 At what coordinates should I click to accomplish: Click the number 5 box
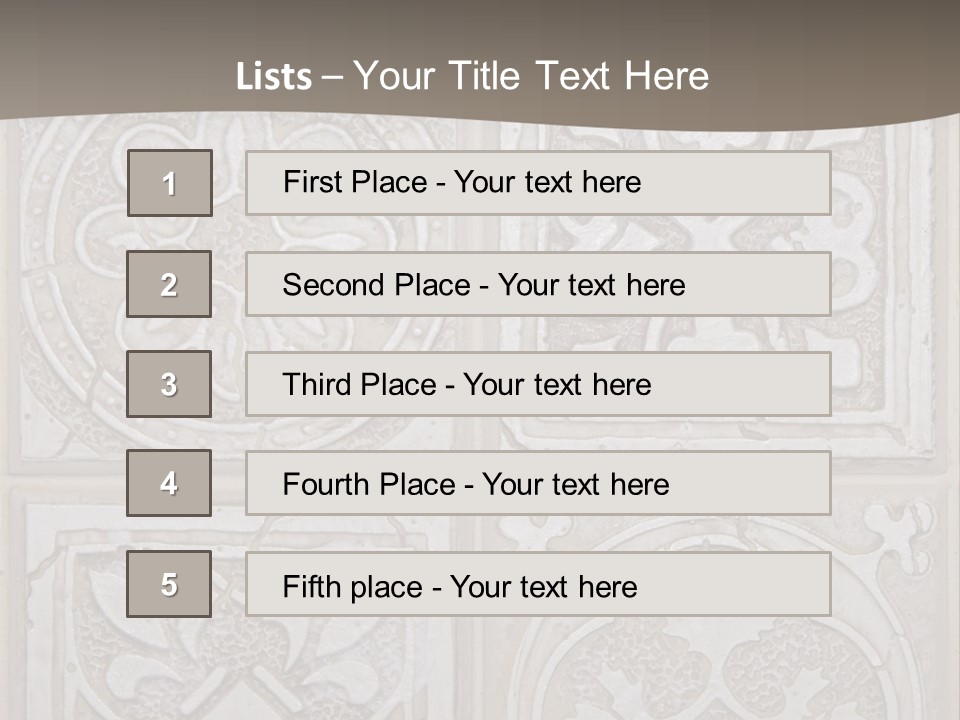[x=169, y=584]
